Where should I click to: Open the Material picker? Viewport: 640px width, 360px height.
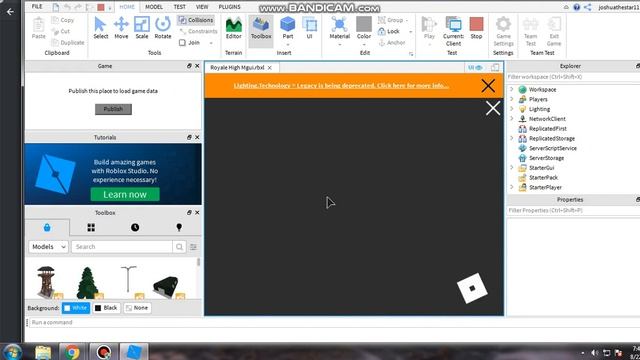click(x=340, y=29)
